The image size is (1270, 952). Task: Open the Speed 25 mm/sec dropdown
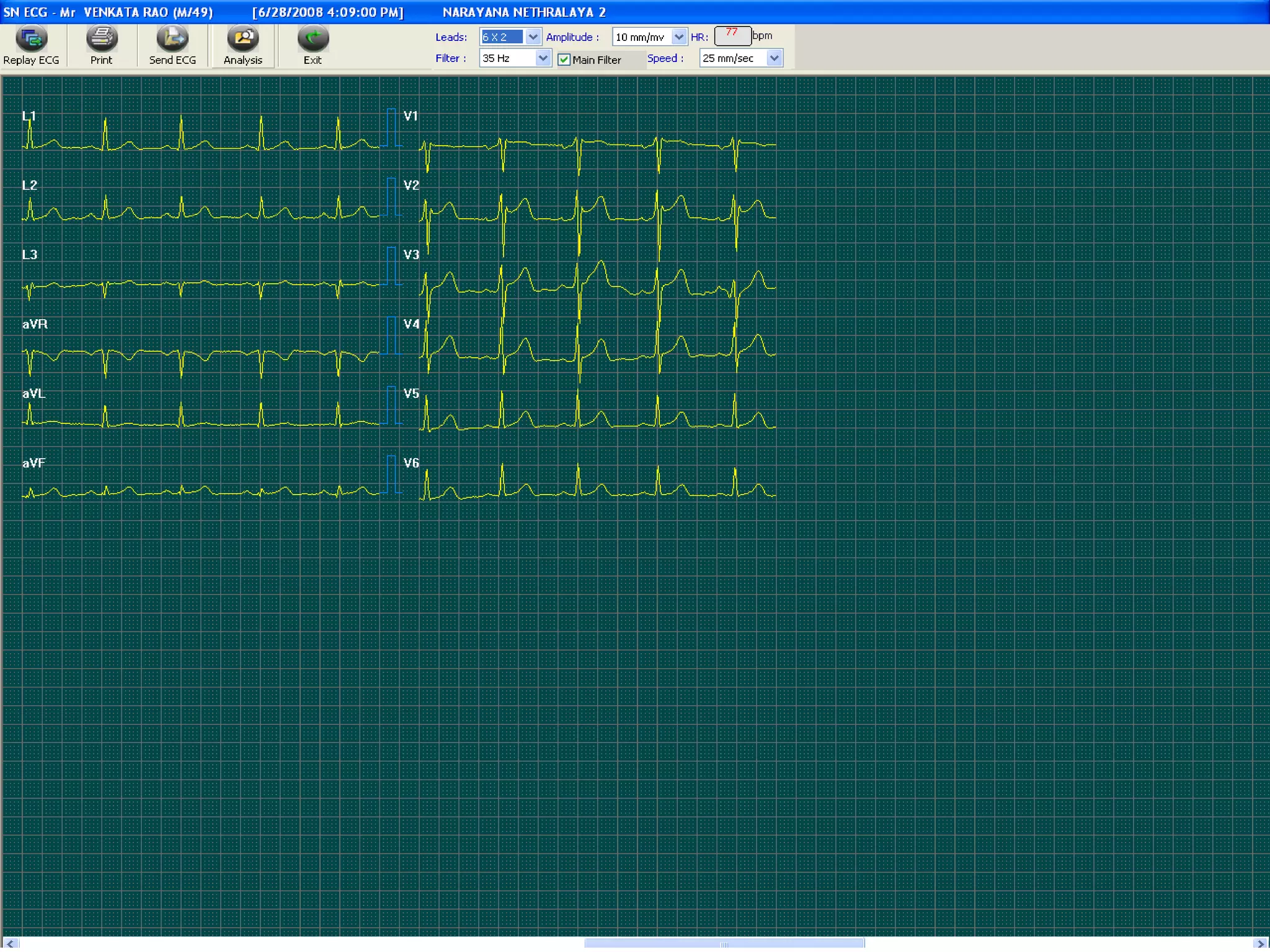coord(774,58)
